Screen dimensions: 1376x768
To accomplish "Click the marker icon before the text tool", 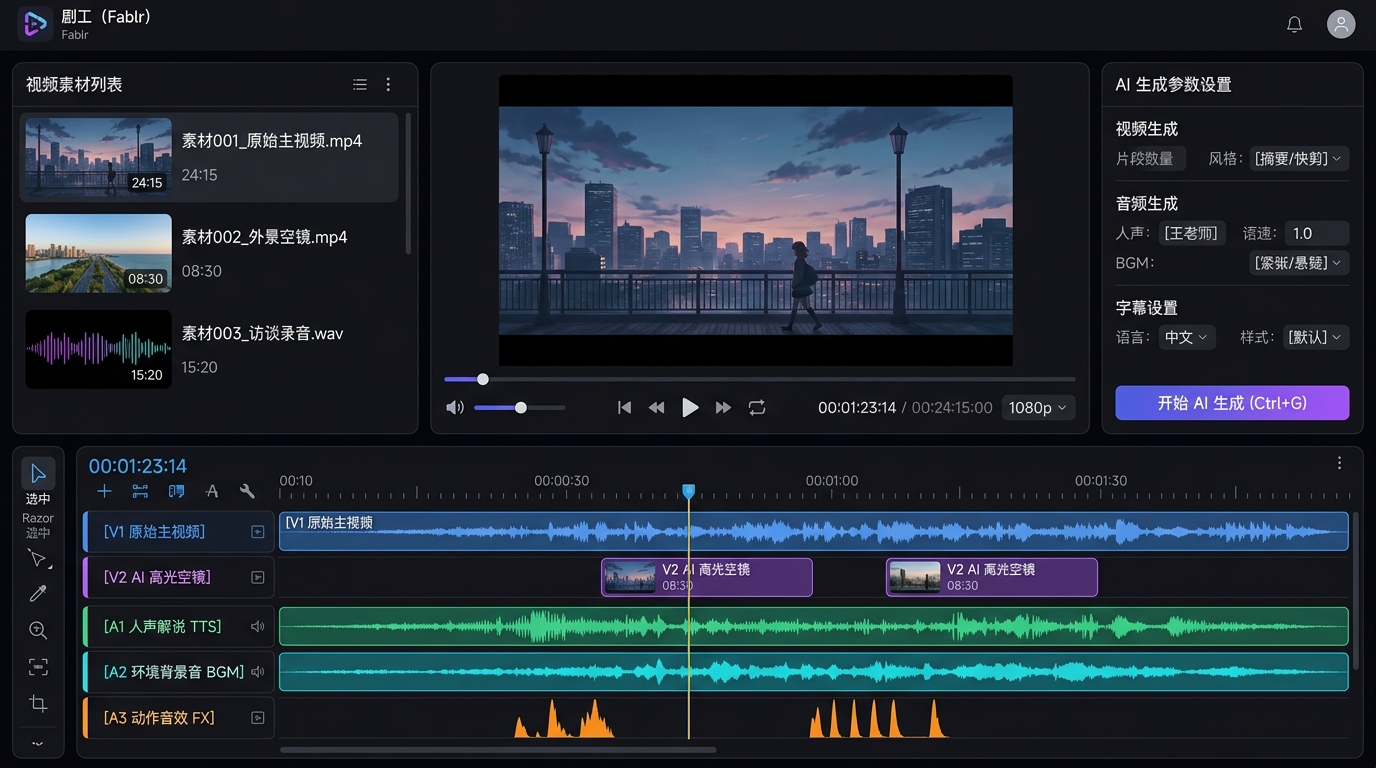I will coord(176,491).
